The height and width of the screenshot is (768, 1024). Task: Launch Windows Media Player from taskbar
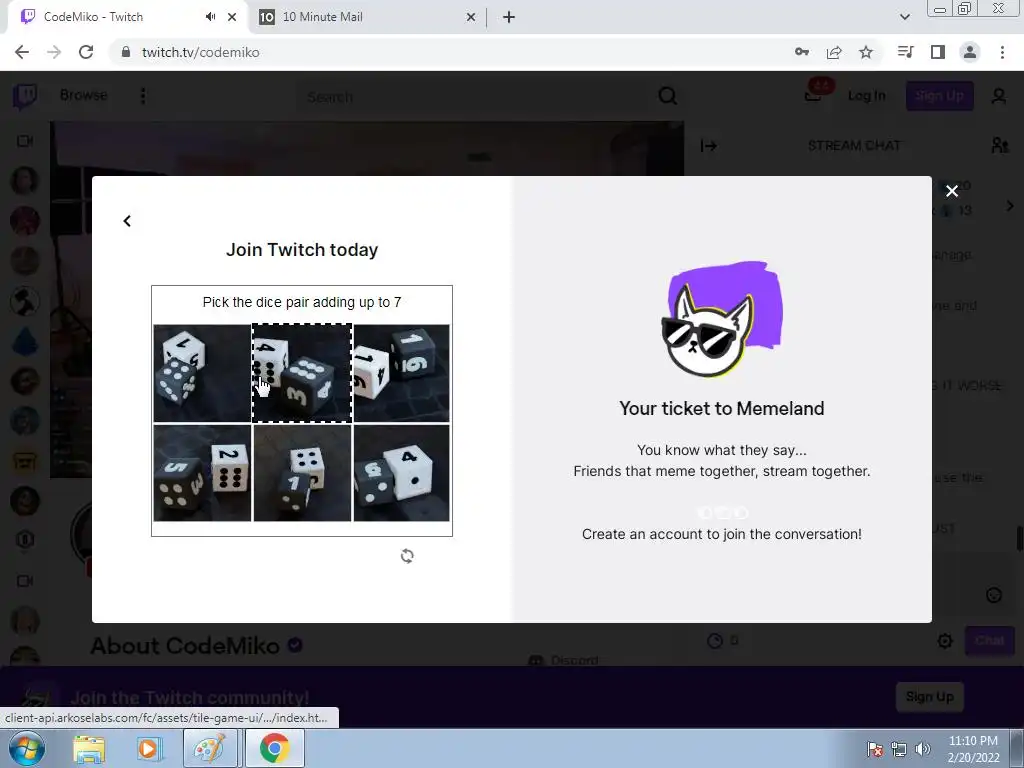point(148,748)
